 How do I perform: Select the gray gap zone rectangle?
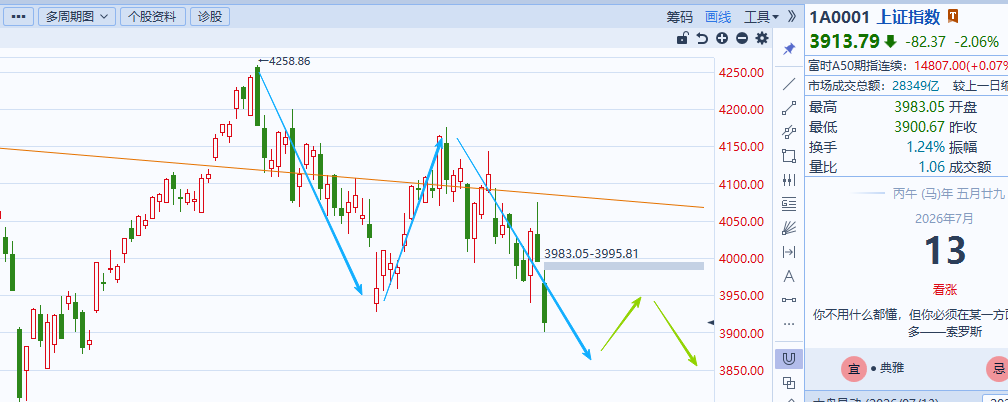(x=624, y=266)
